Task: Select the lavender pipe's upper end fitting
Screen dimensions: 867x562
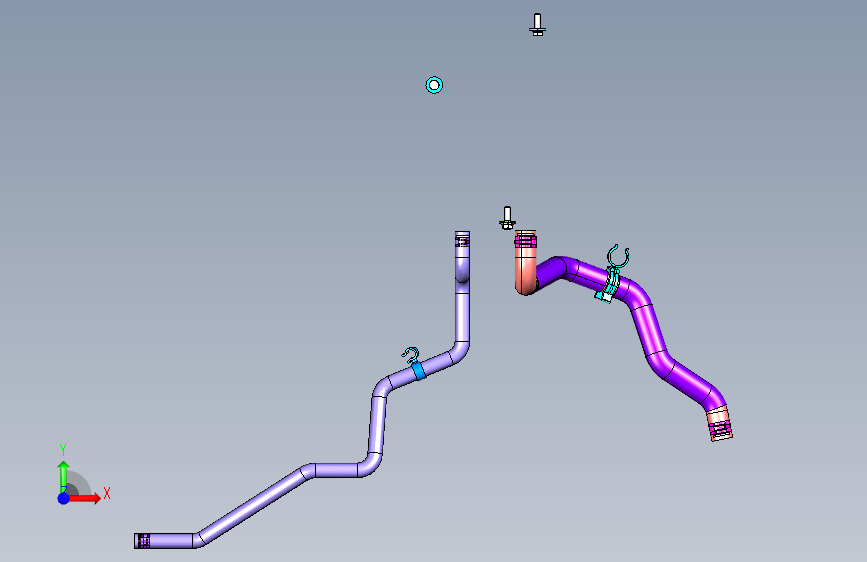Action: click(462, 240)
